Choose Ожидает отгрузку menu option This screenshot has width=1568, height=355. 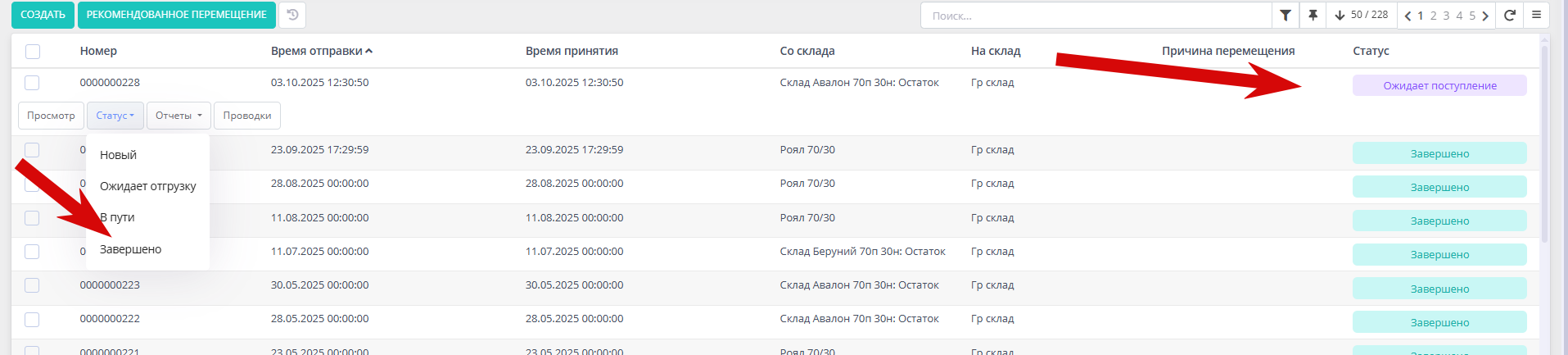(147, 186)
